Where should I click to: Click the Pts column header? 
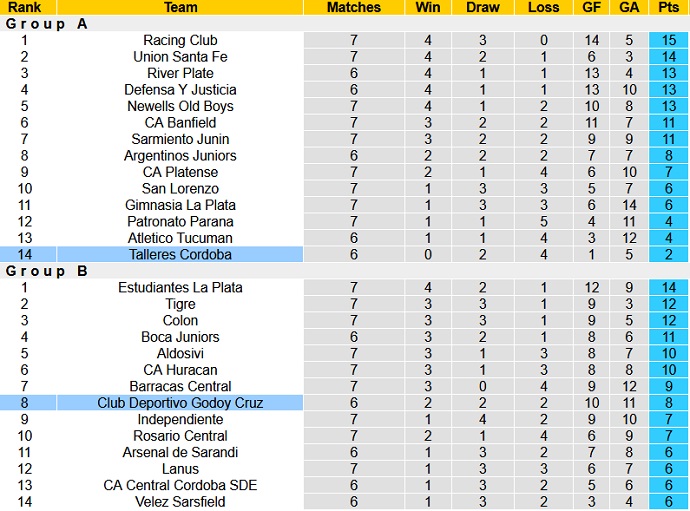[668, 7]
